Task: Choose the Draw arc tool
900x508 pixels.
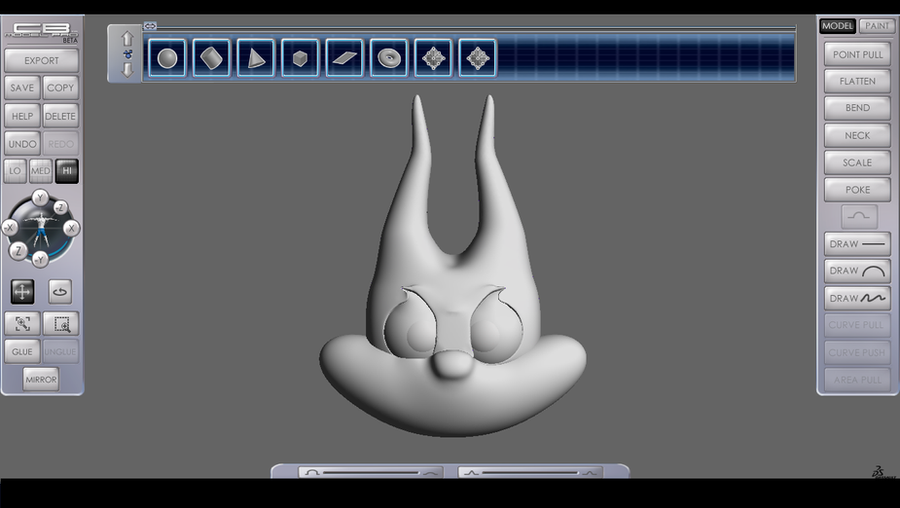Action: [x=858, y=271]
